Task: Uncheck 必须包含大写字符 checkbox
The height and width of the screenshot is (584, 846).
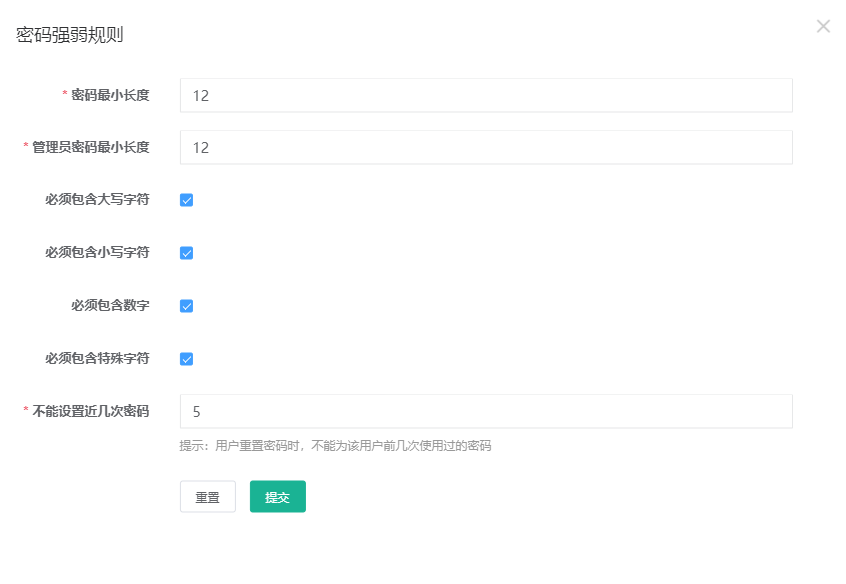Action: click(x=186, y=199)
